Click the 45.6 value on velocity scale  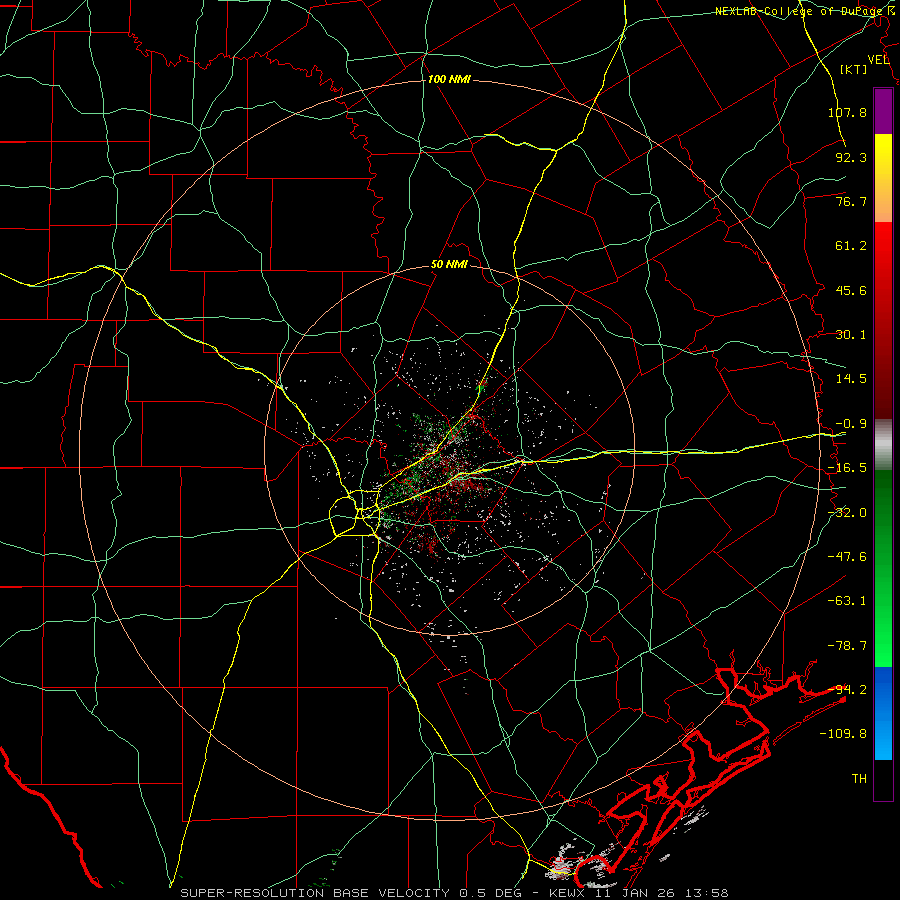click(x=851, y=290)
